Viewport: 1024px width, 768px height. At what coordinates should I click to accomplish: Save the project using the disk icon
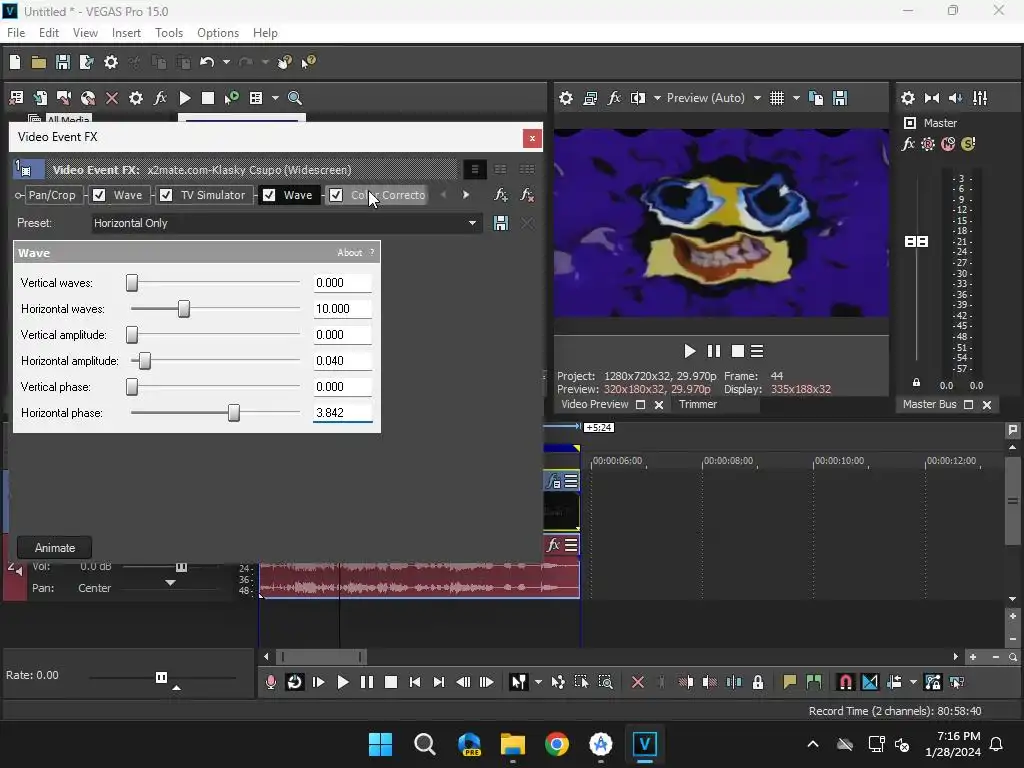click(x=63, y=62)
